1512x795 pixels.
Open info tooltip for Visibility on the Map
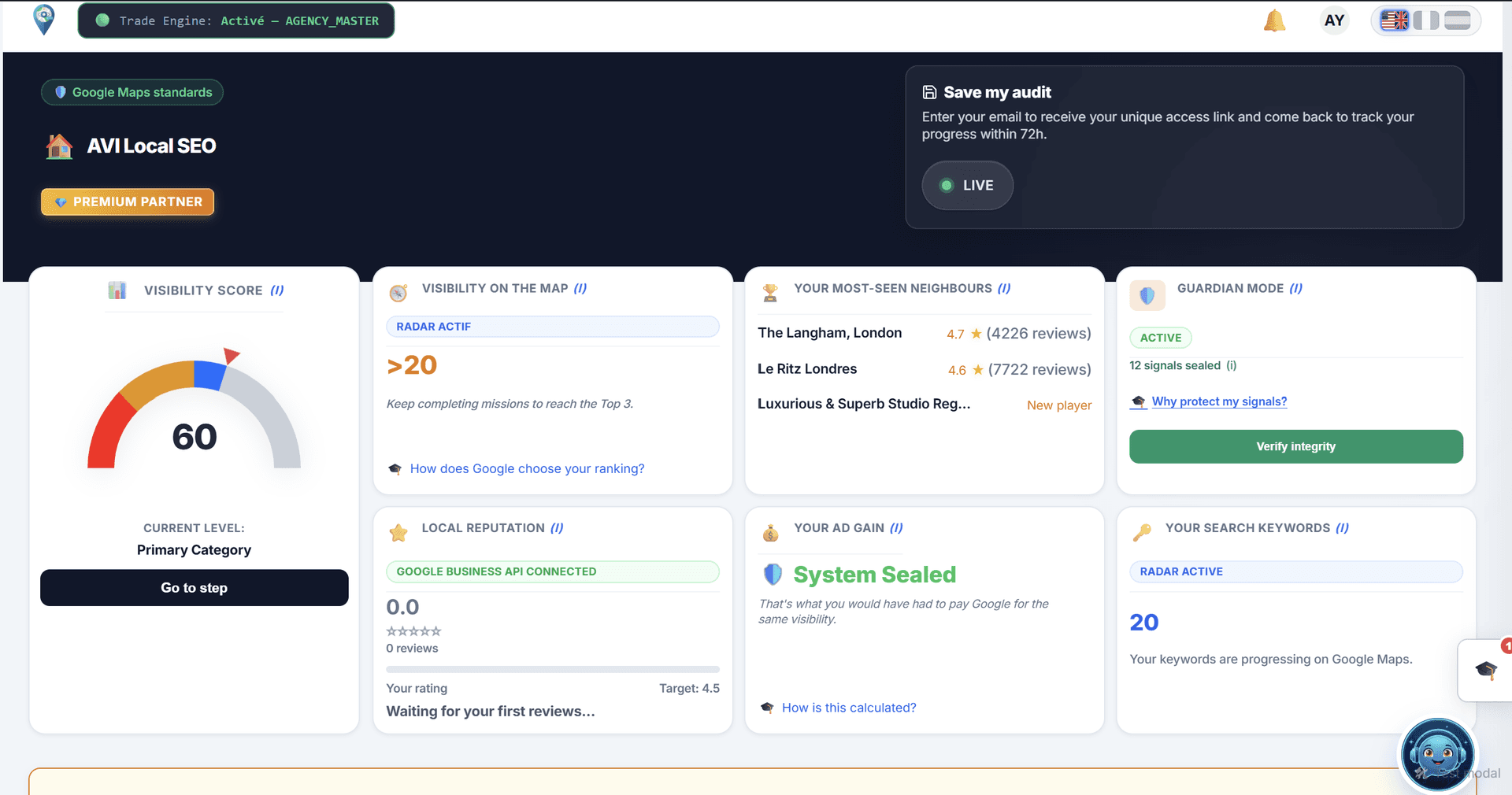point(580,288)
